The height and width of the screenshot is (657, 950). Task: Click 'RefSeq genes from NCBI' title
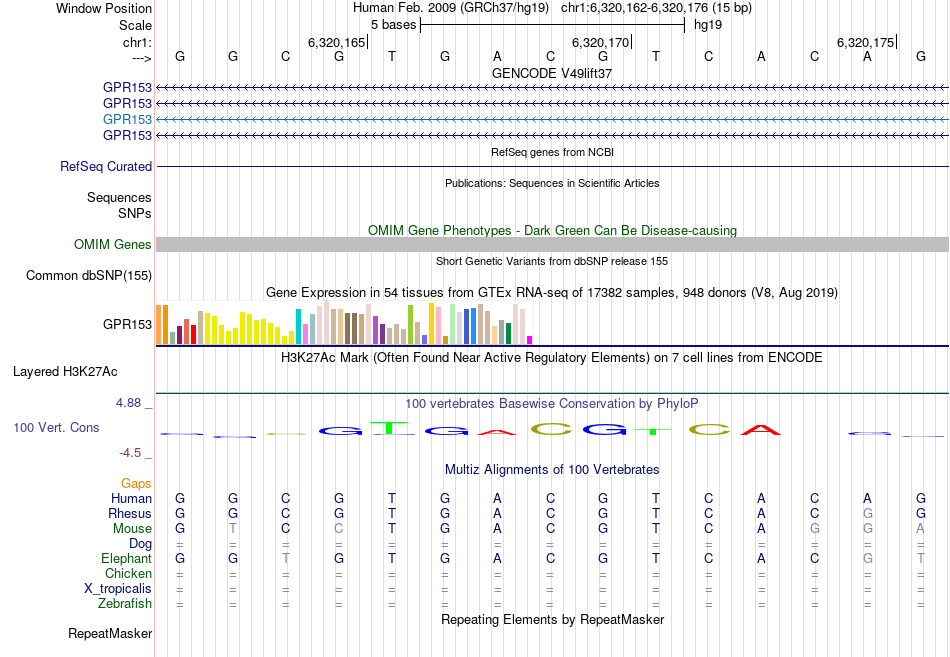point(552,152)
